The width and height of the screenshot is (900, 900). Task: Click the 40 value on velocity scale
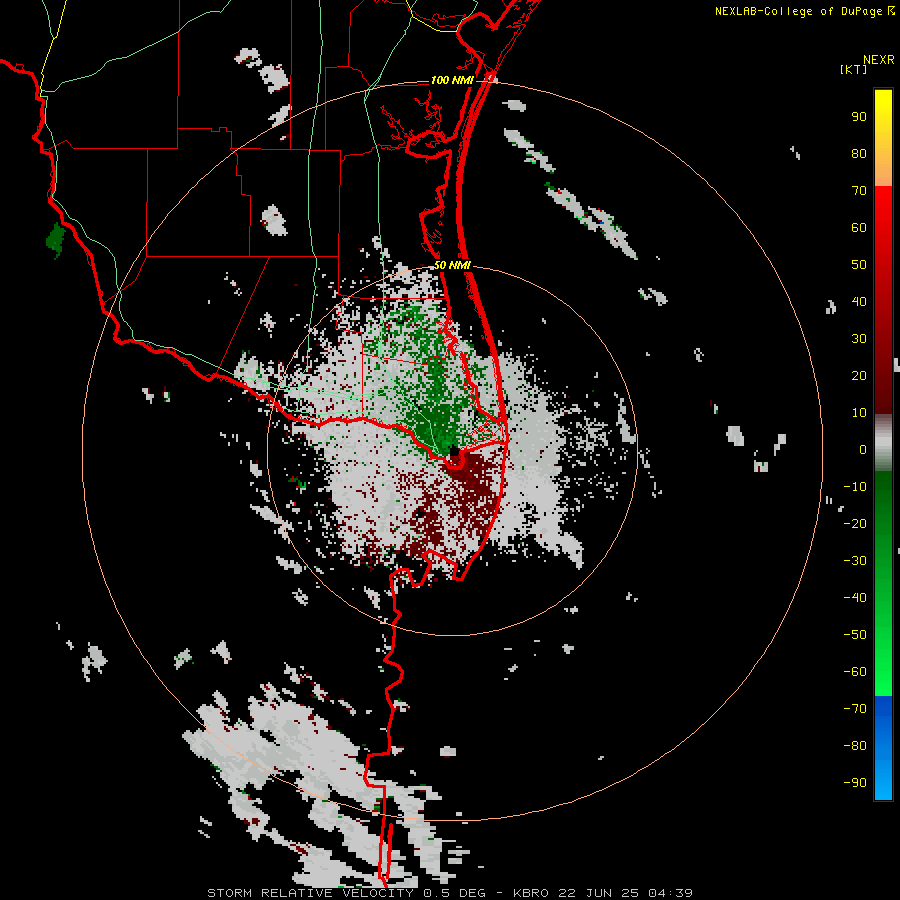[859, 302]
